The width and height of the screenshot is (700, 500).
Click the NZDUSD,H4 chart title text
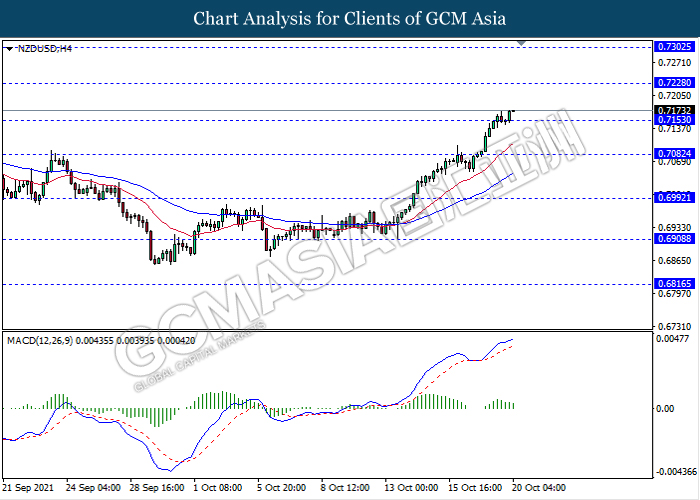(x=44, y=49)
